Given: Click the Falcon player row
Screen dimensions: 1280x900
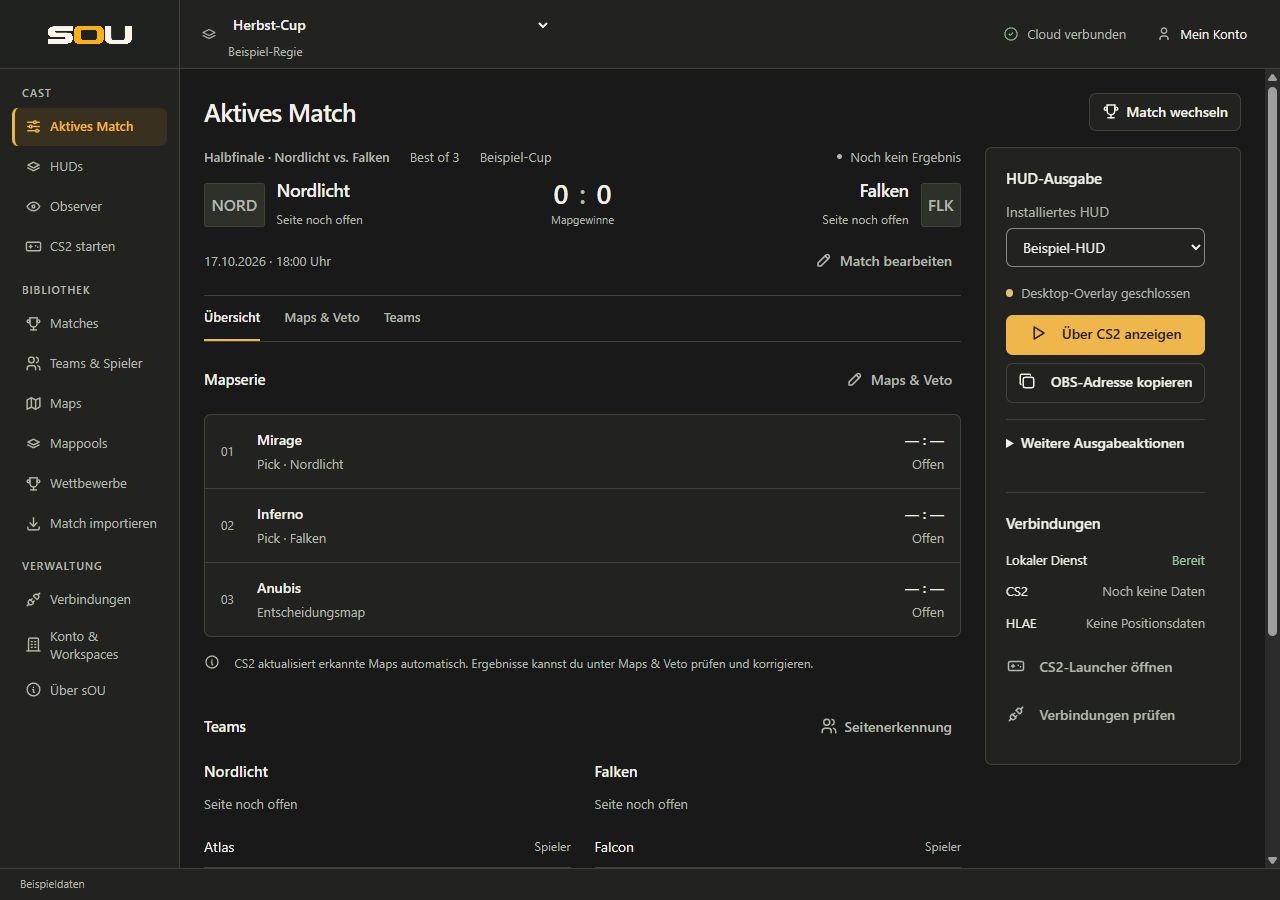Looking at the screenshot, I should tap(777, 847).
